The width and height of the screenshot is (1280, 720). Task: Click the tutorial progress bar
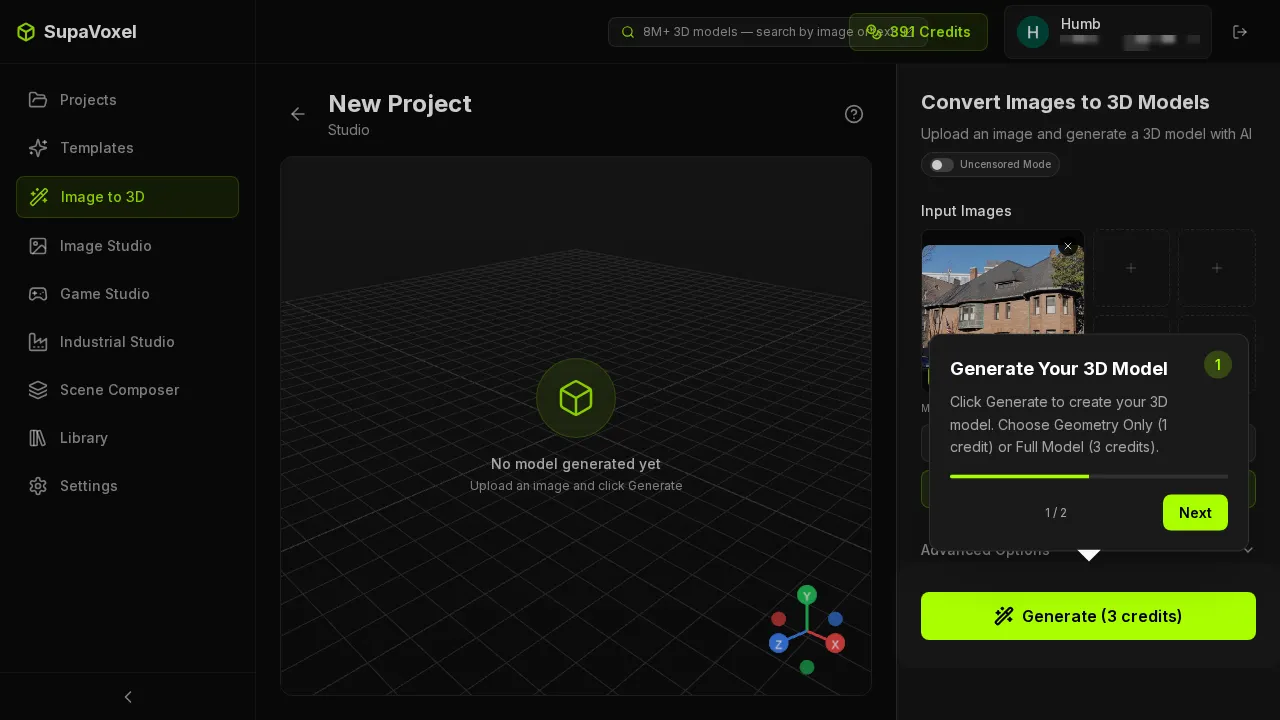point(1089,476)
